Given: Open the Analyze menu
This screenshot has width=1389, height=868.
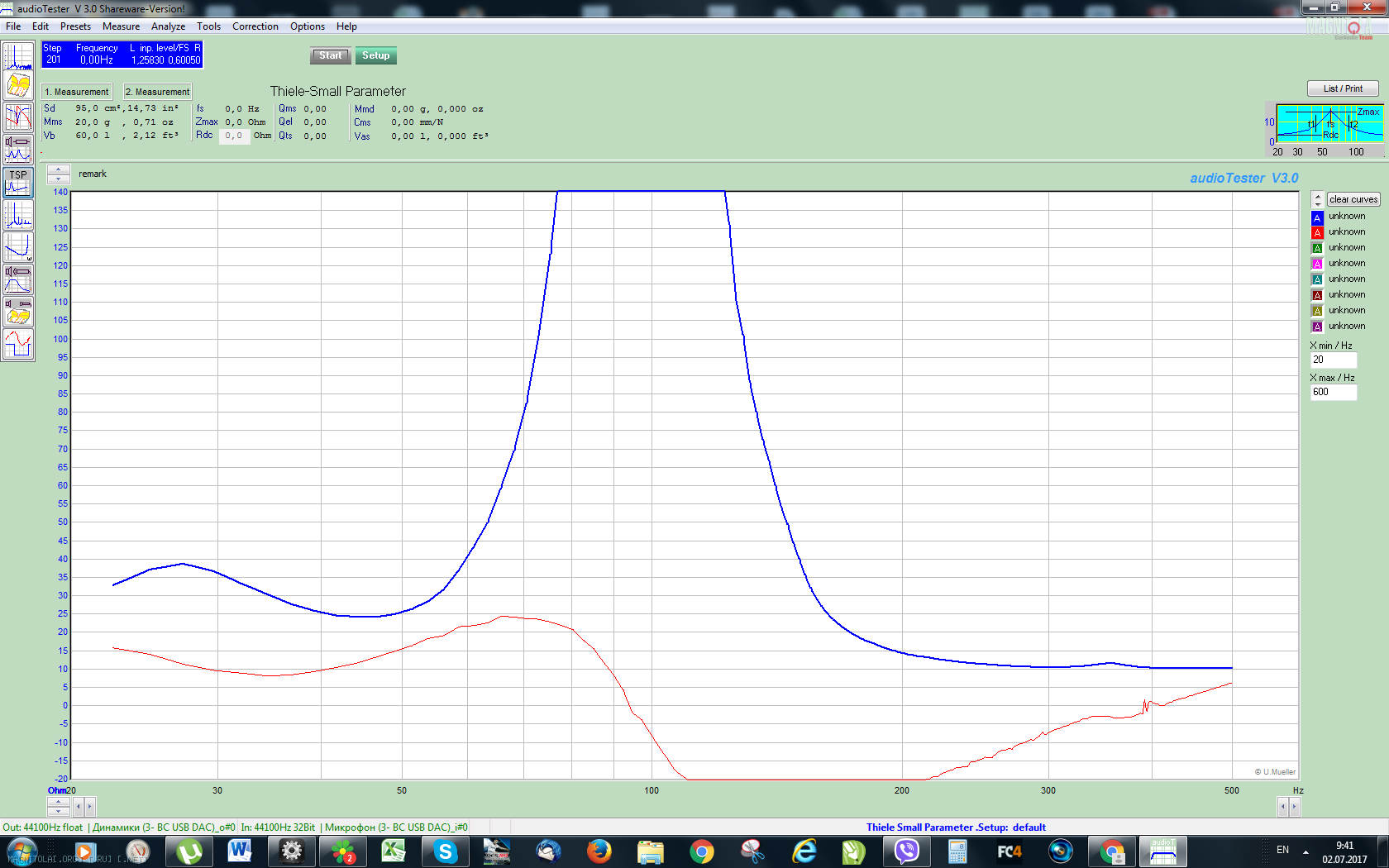Looking at the screenshot, I should 168,26.
